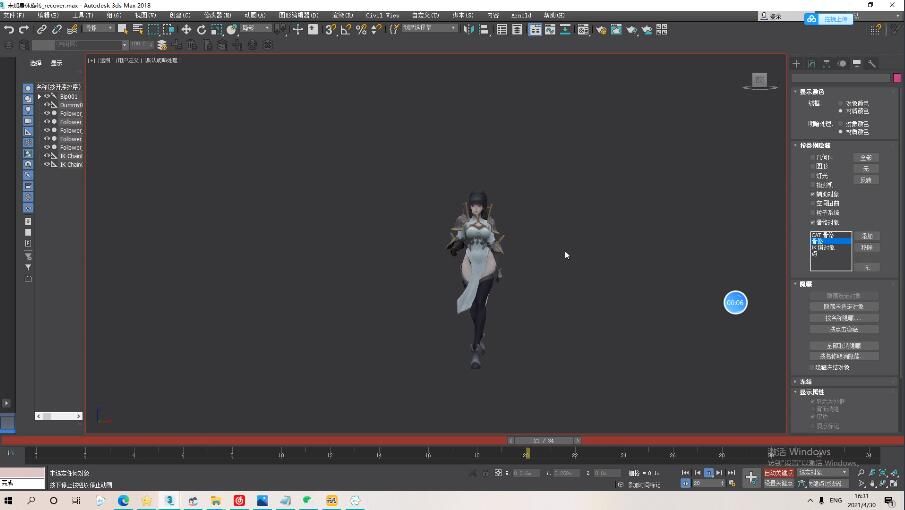Toggle visibility eye of Dummy row

[x=47, y=105]
